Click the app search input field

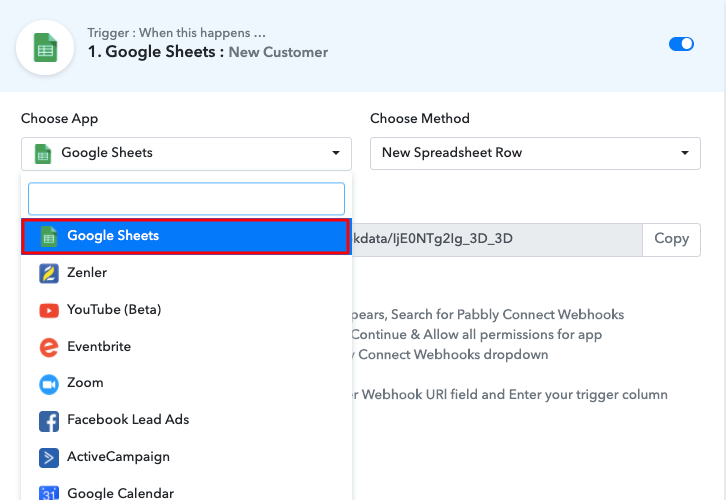click(186, 199)
